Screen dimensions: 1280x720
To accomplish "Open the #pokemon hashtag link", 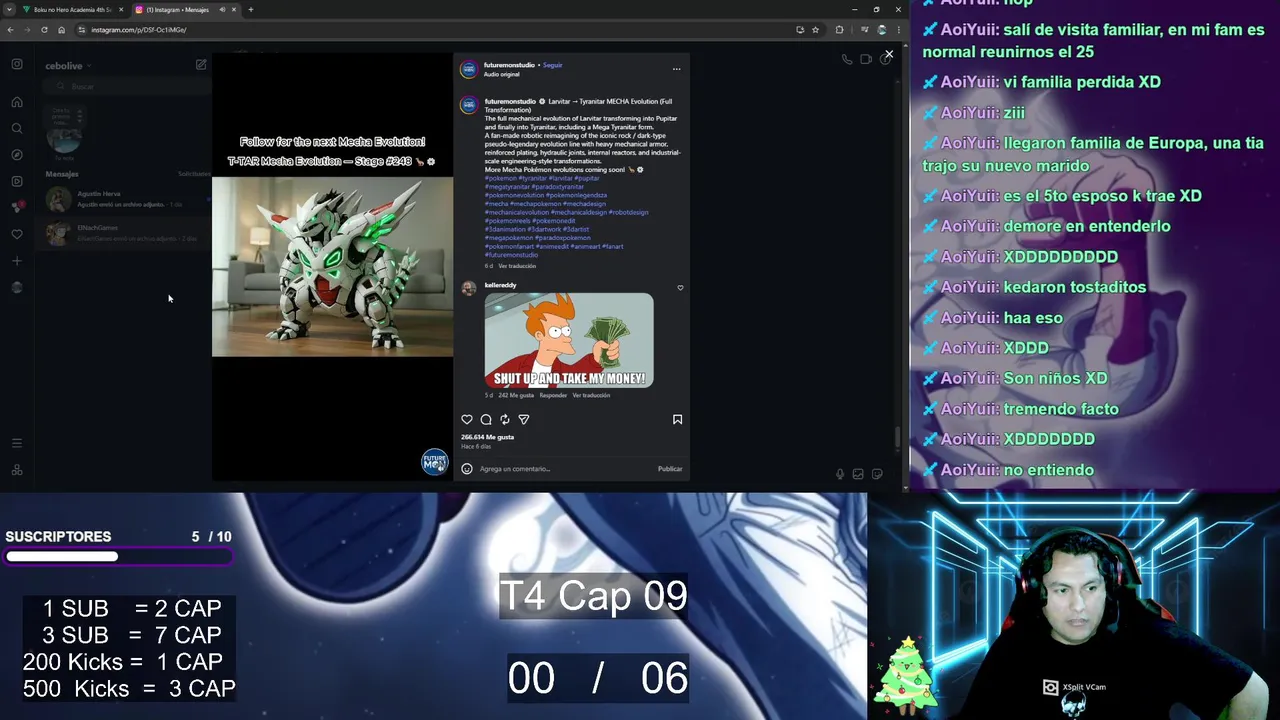I will (x=501, y=178).
